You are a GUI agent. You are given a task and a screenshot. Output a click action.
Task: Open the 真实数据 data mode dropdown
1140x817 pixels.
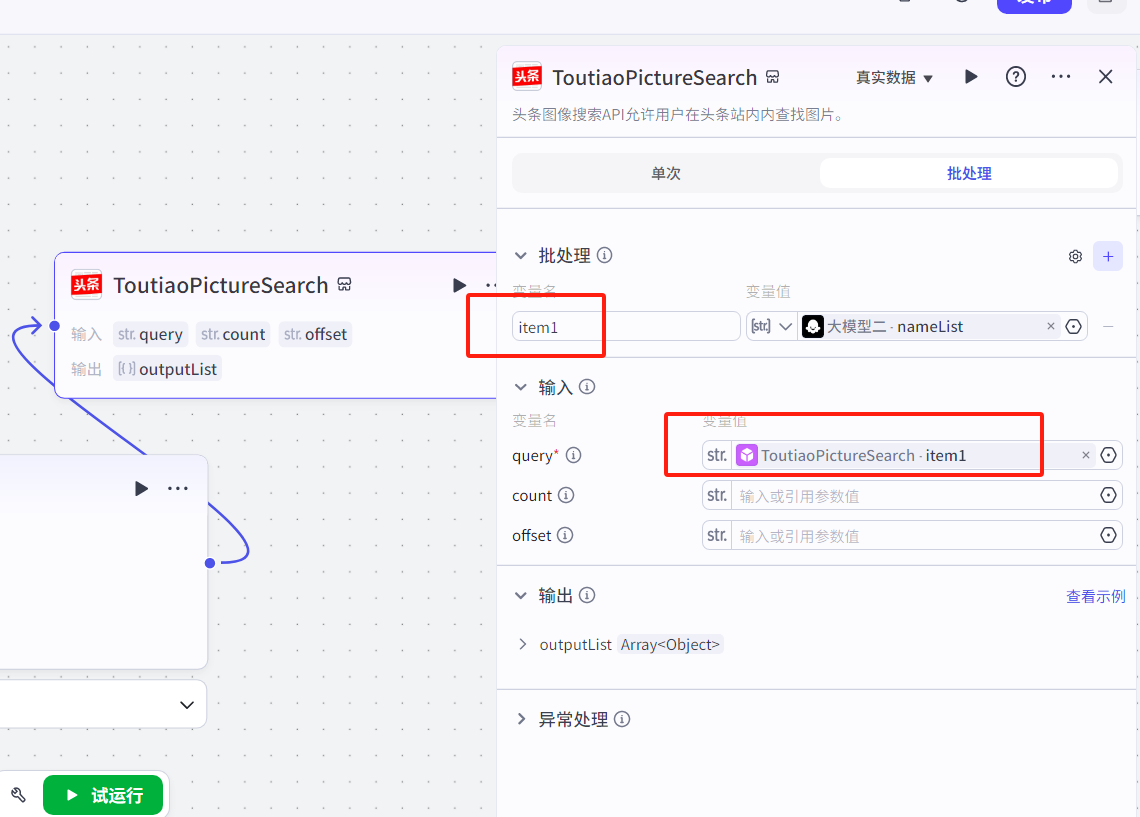[894, 77]
